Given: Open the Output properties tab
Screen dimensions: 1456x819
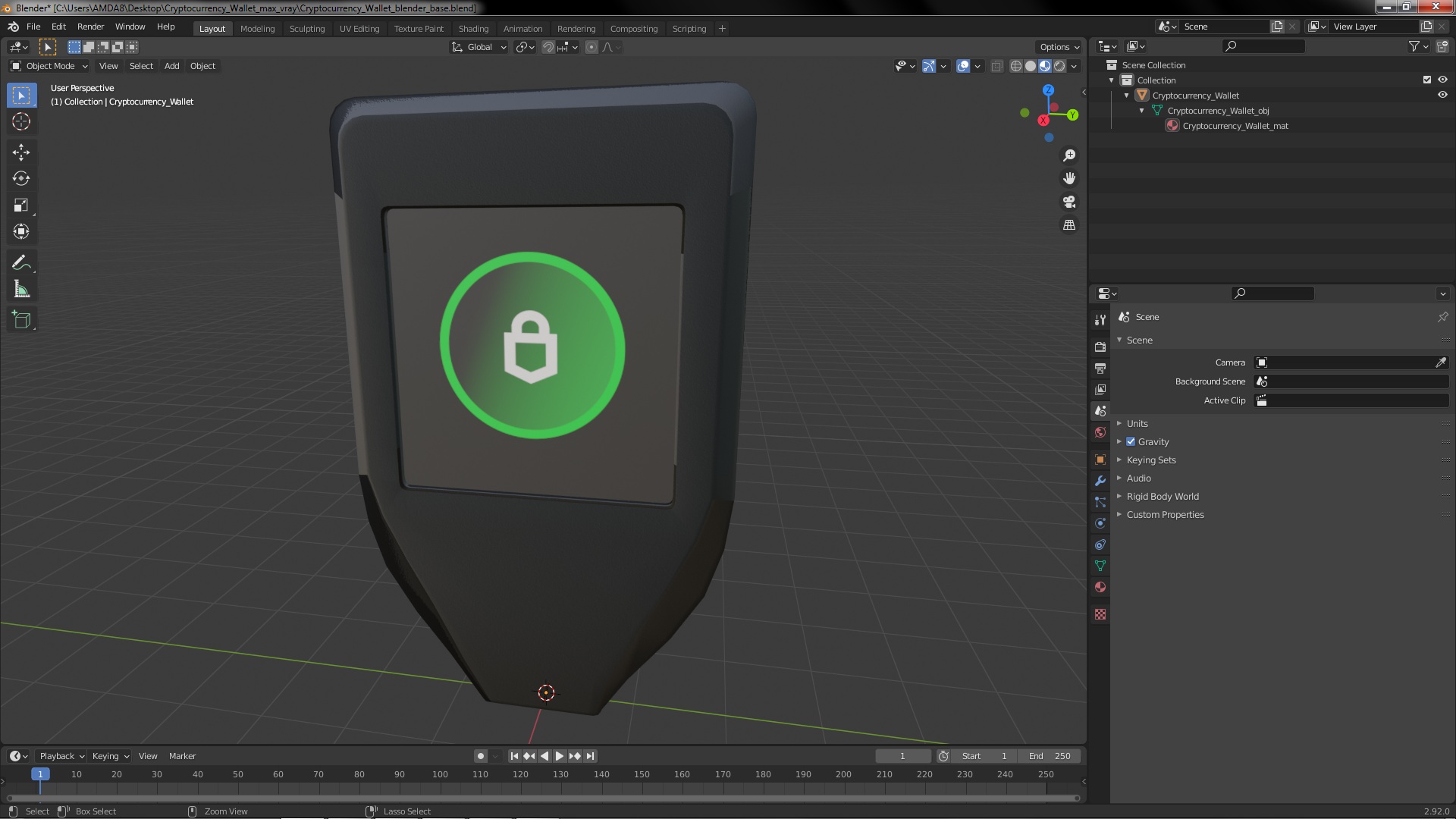Looking at the screenshot, I should 1100,368.
